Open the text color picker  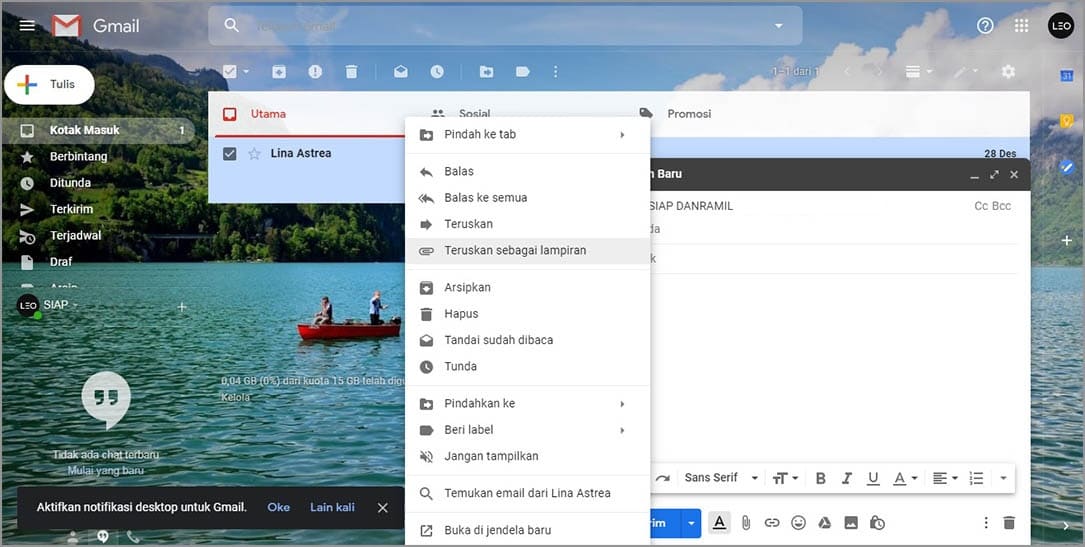(x=904, y=478)
